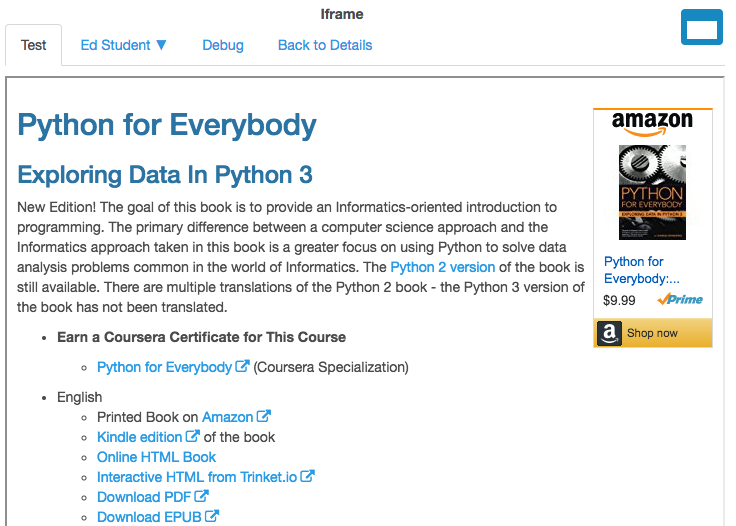Viewport: 736px width, 526px height.
Task: Click the blue window icon button
Action: (x=702, y=27)
